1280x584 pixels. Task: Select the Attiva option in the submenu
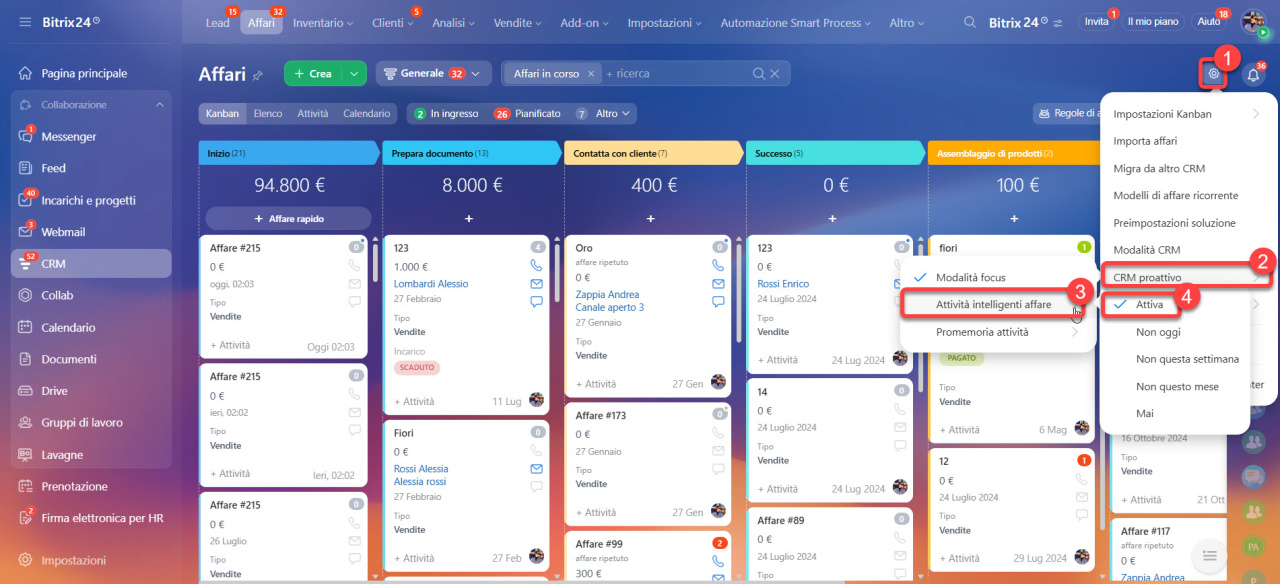tap(1149, 304)
